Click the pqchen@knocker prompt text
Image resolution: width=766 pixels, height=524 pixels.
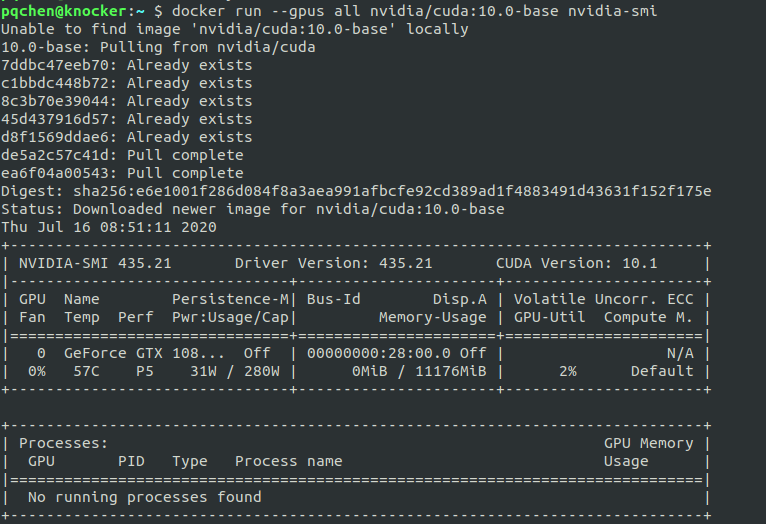click(64, 11)
